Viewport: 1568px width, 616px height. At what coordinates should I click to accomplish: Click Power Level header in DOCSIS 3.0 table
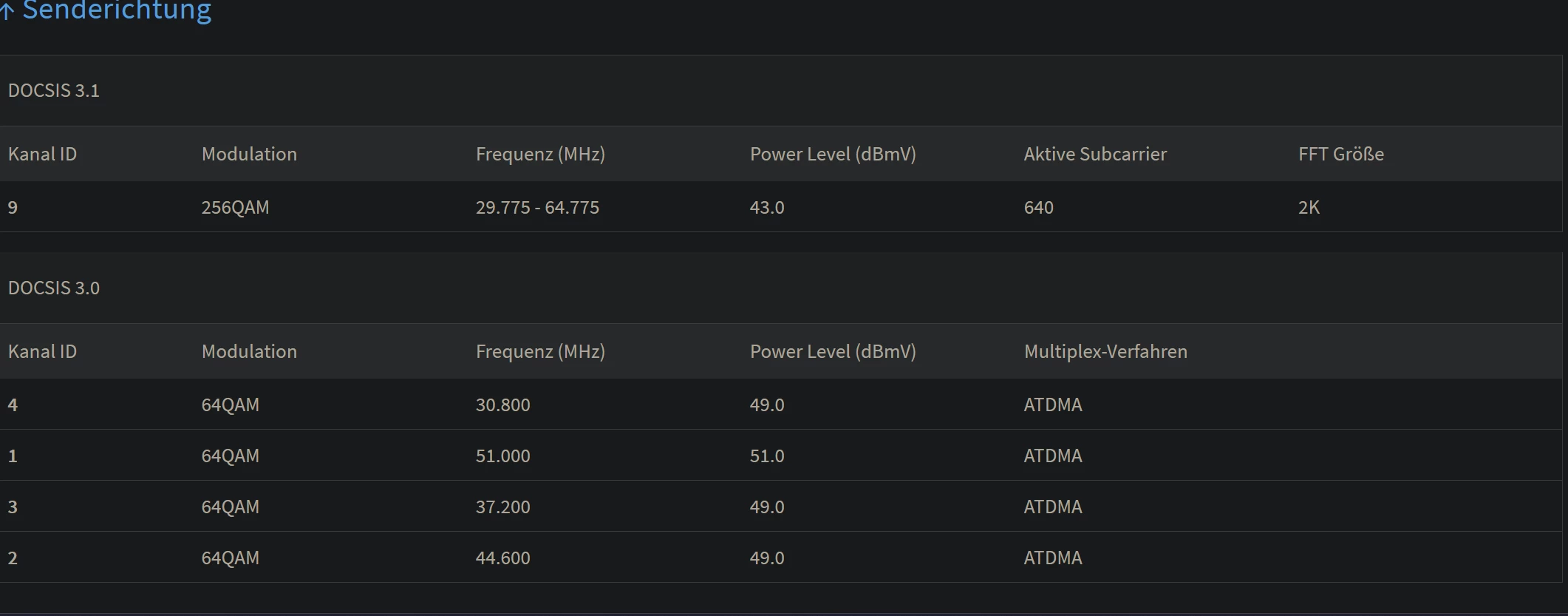pyautogui.click(x=833, y=351)
